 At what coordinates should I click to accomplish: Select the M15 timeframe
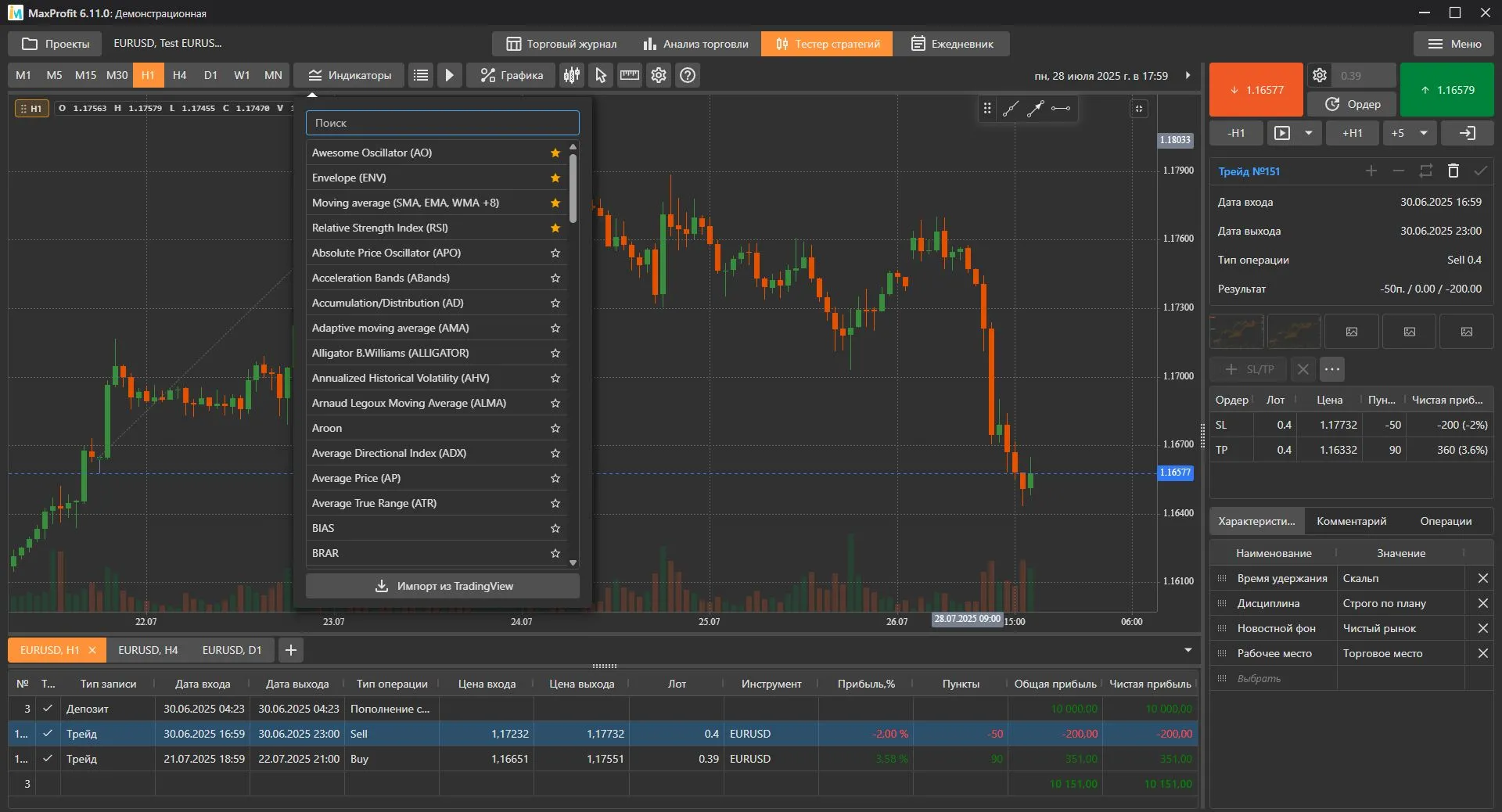(x=85, y=75)
